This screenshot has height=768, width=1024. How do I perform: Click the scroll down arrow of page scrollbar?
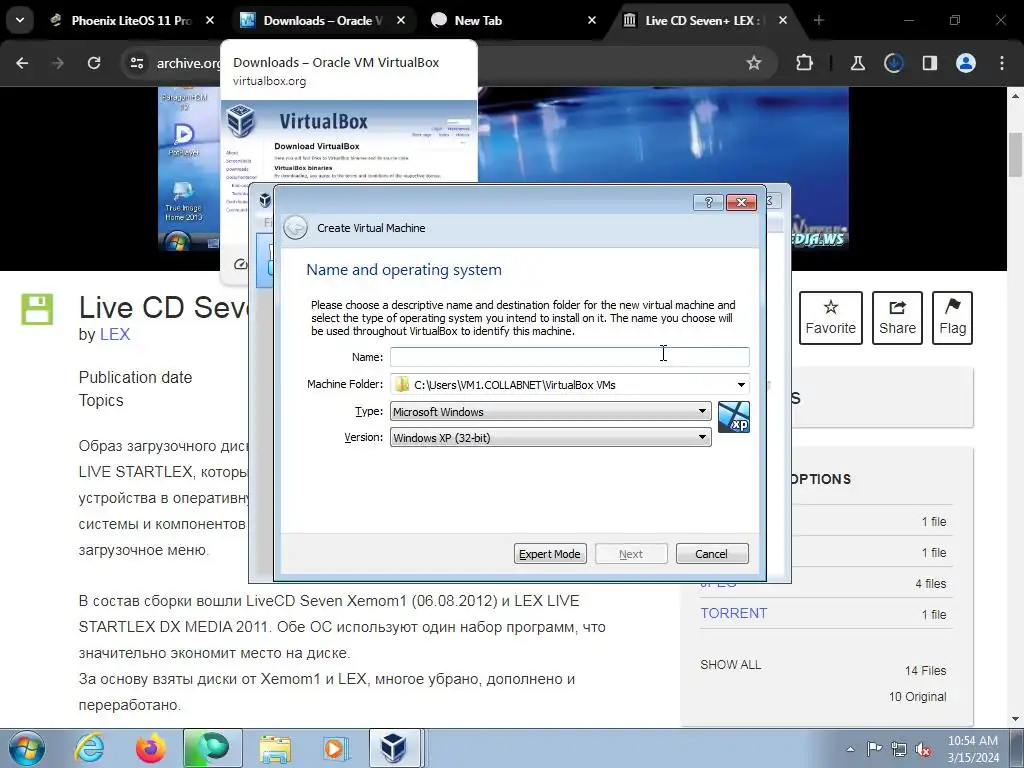click(1016, 719)
